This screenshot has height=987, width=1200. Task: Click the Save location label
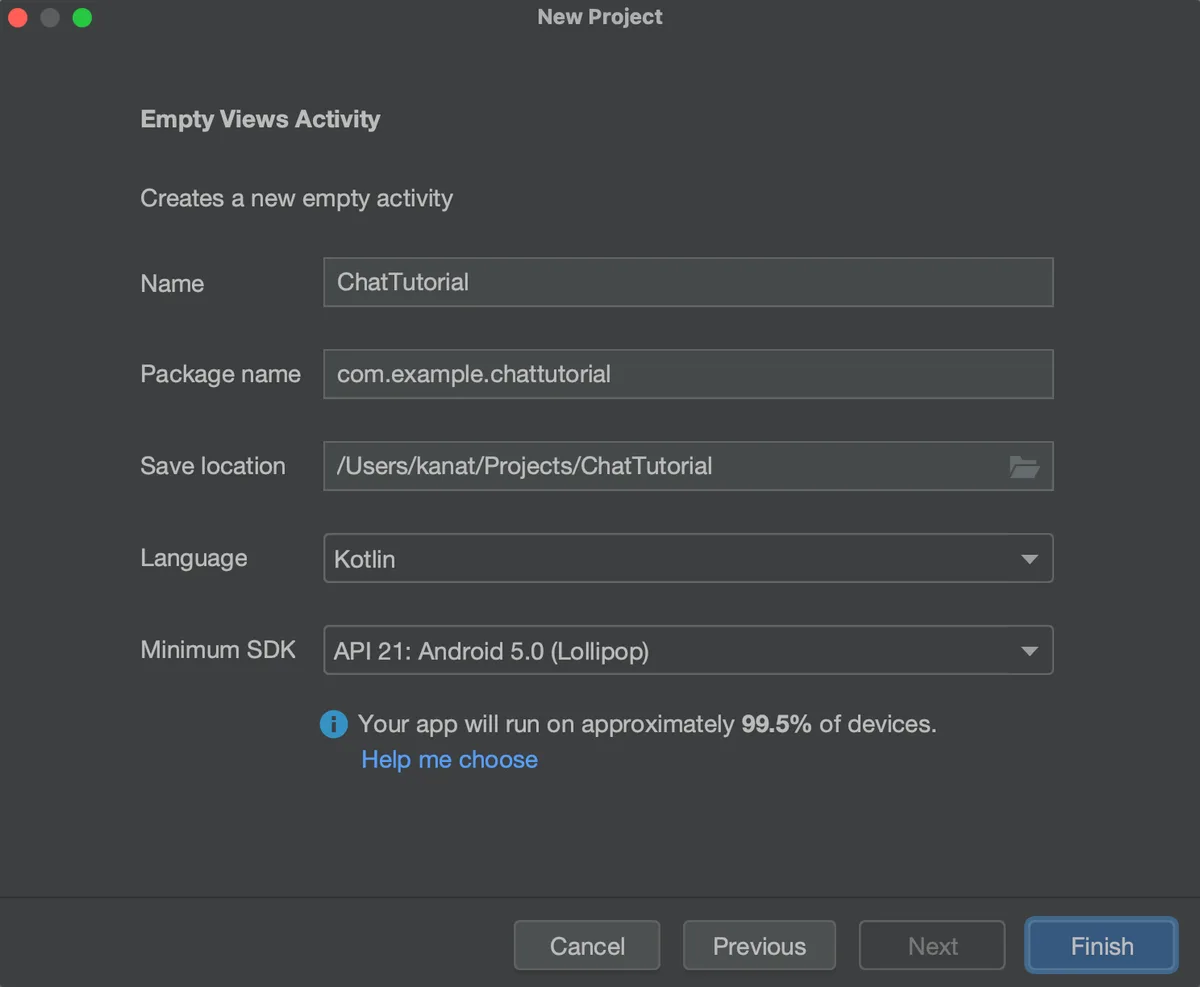pyautogui.click(x=213, y=466)
